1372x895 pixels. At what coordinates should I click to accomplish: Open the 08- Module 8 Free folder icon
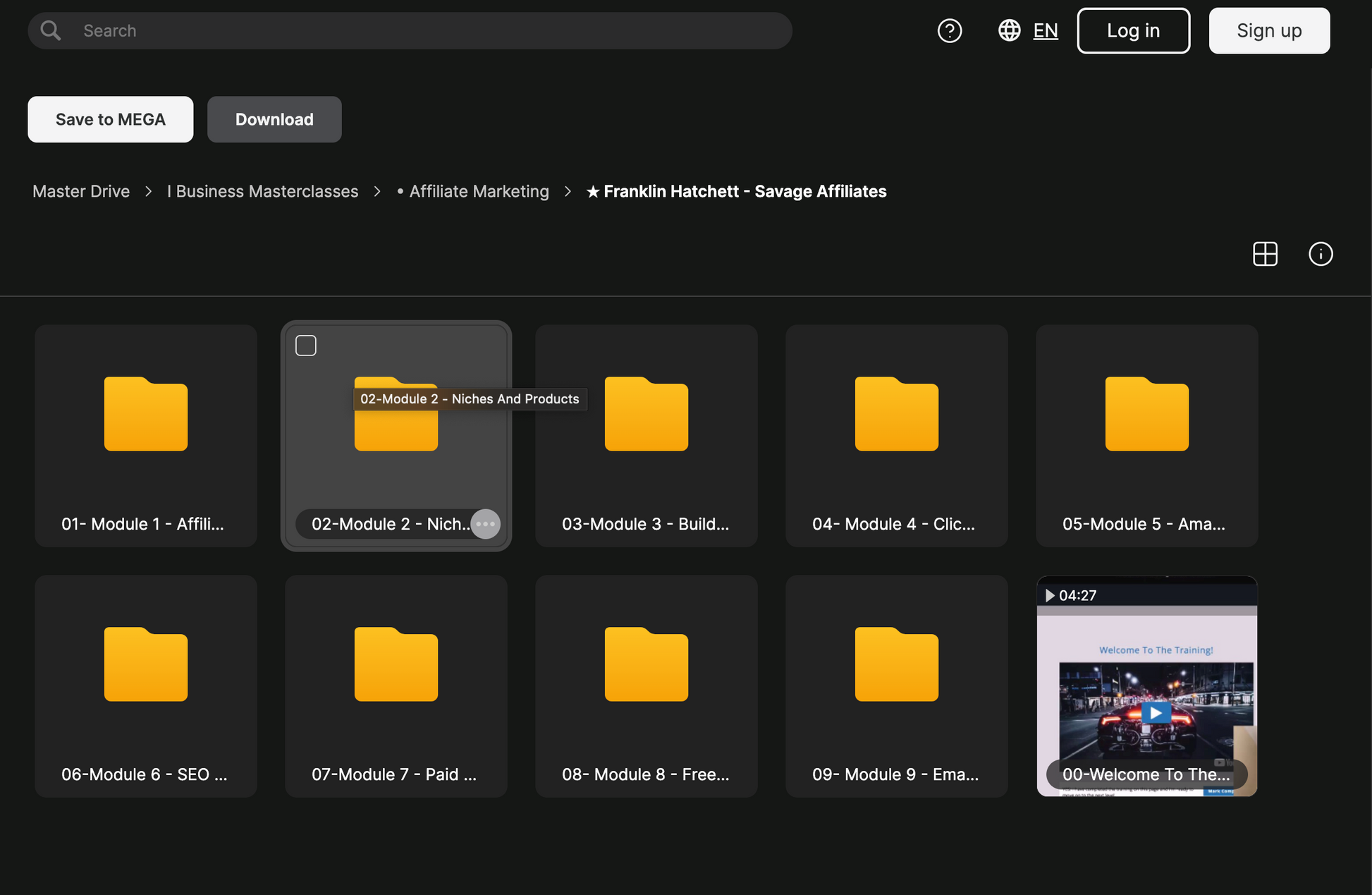pos(647,664)
